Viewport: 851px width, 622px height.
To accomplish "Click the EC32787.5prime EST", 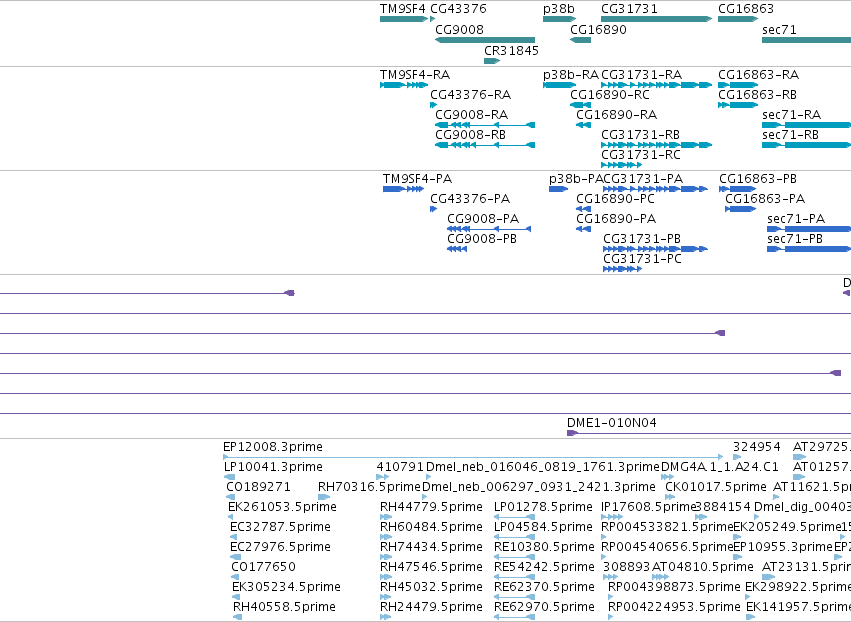I will coord(234,537).
